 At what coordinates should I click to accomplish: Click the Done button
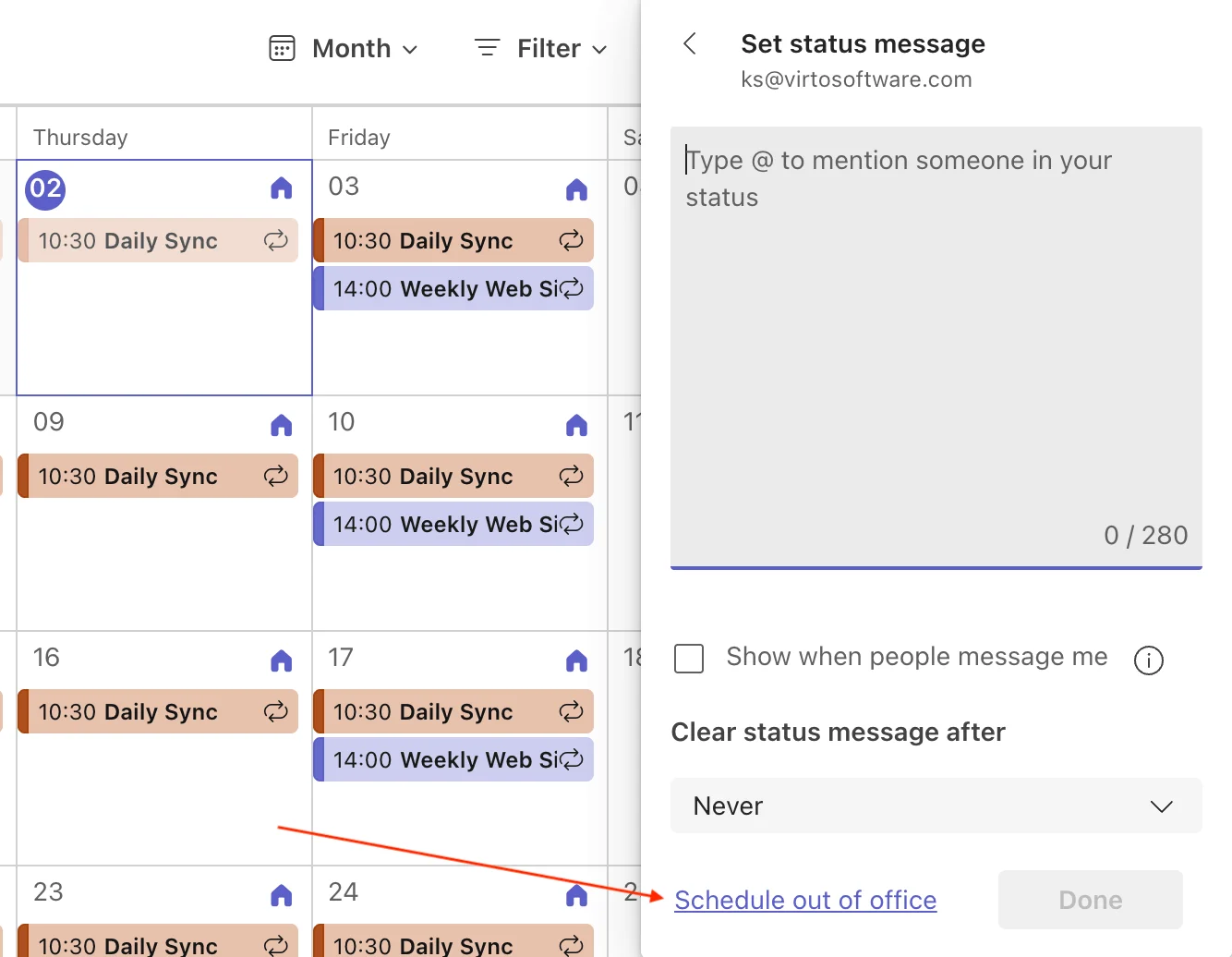[x=1091, y=900]
